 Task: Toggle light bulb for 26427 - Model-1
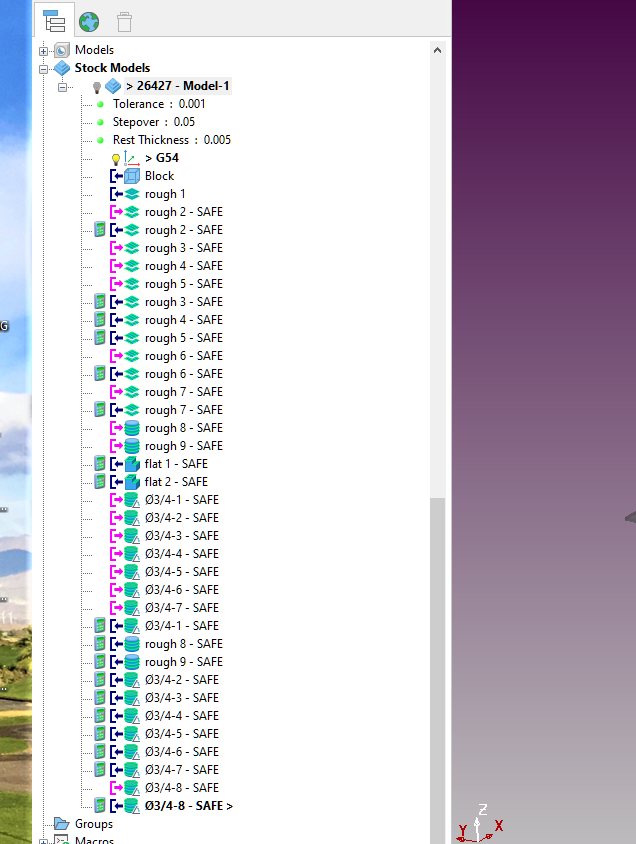pos(97,87)
